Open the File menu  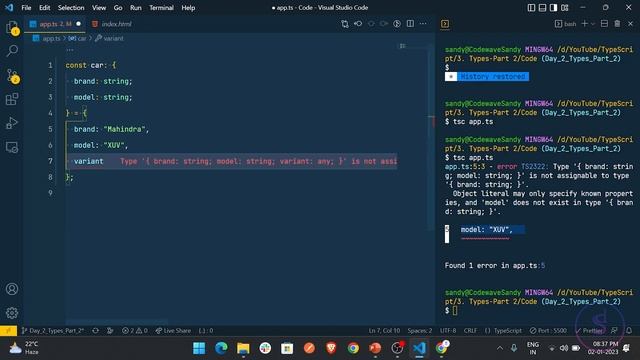pyautogui.click(x=26, y=8)
